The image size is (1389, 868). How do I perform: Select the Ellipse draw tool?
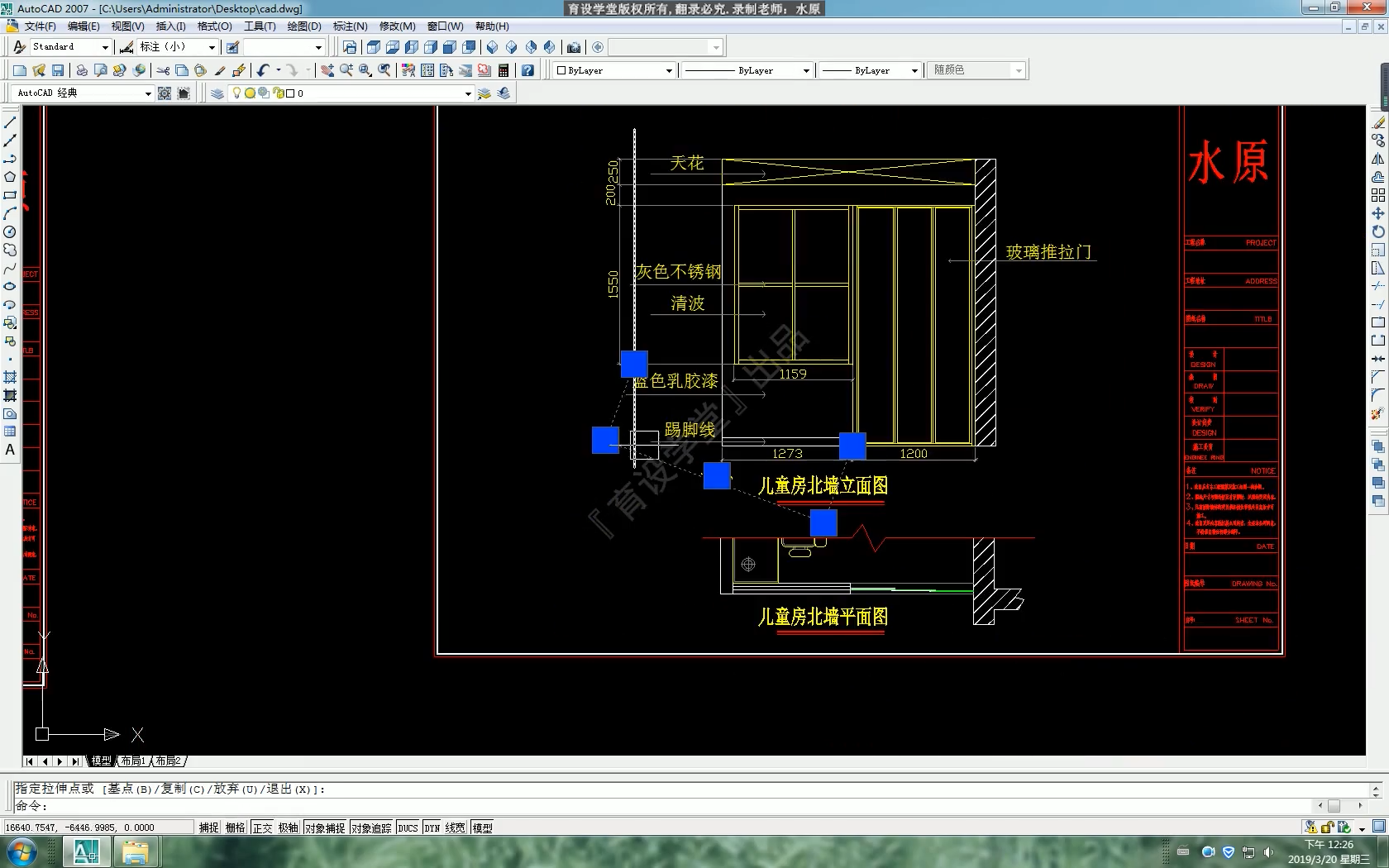pyautogui.click(x=10, y=286)
